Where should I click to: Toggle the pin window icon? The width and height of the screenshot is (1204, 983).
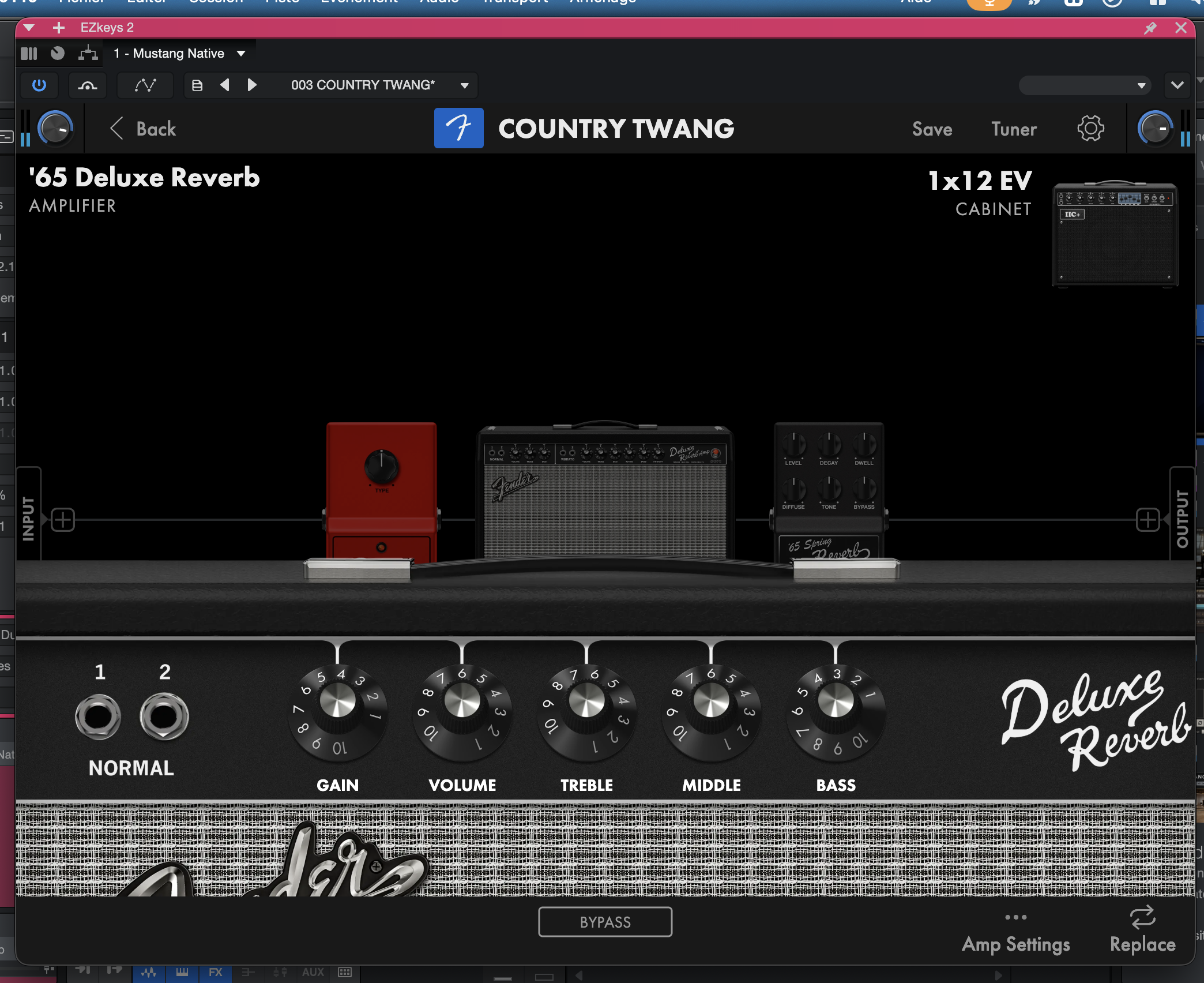coord(1150,28)
